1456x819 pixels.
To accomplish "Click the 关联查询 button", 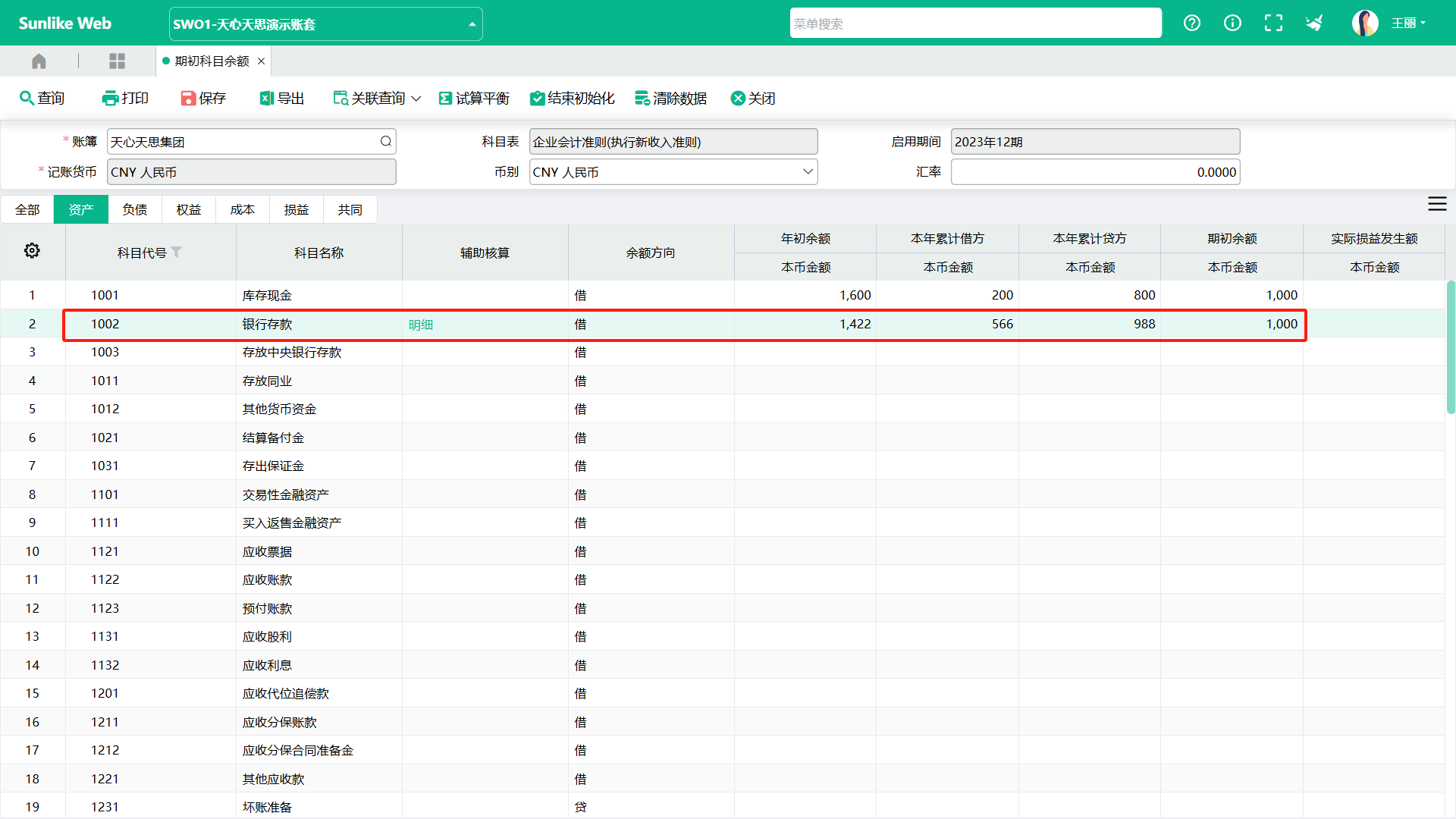I will point(369,98).
